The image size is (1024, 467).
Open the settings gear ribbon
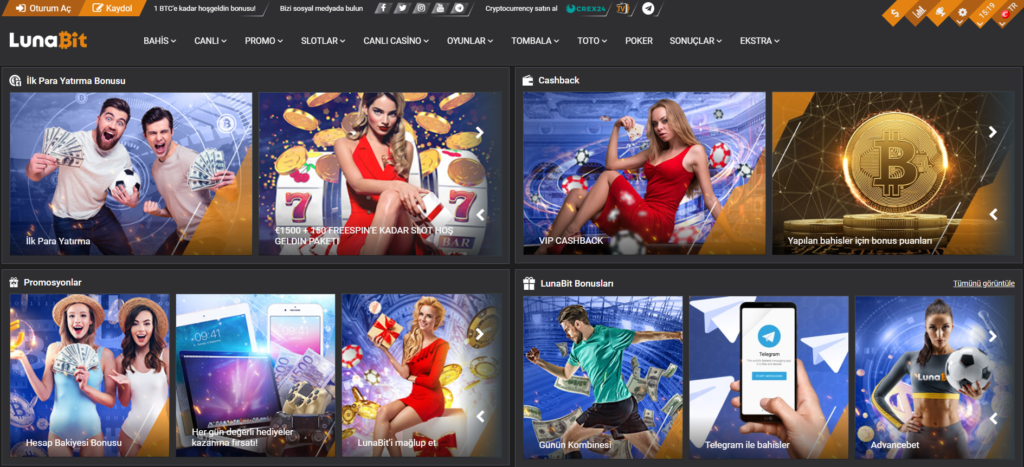point(962,12)
